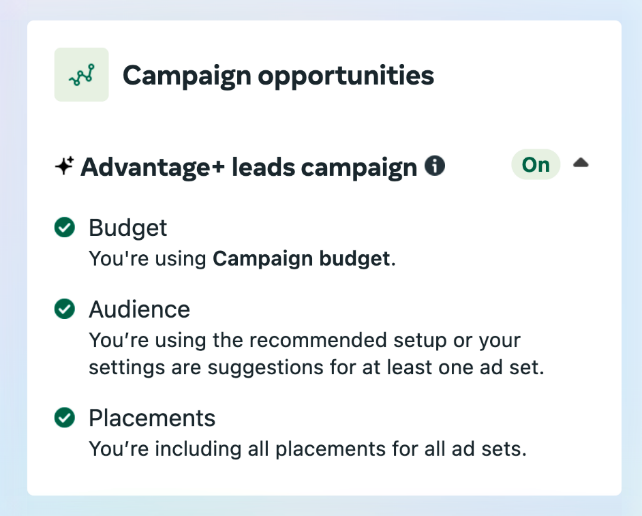Image resolution: width=642 pixels, height=516 pixels.
Task: Open the Advantage+ leads campaign info icon
Action: 434,166
